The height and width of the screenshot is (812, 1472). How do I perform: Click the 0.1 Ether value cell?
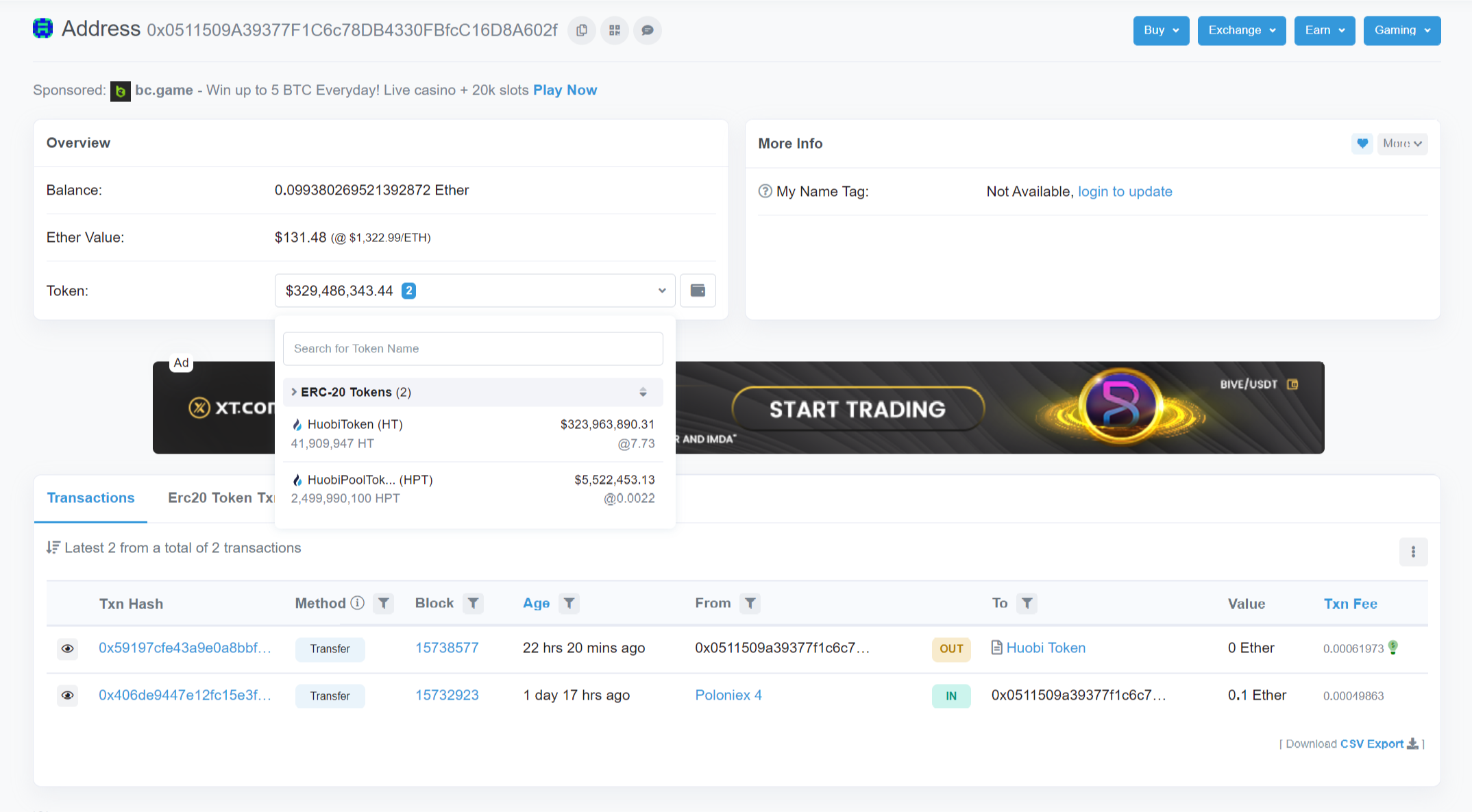tap(1257, 696)
